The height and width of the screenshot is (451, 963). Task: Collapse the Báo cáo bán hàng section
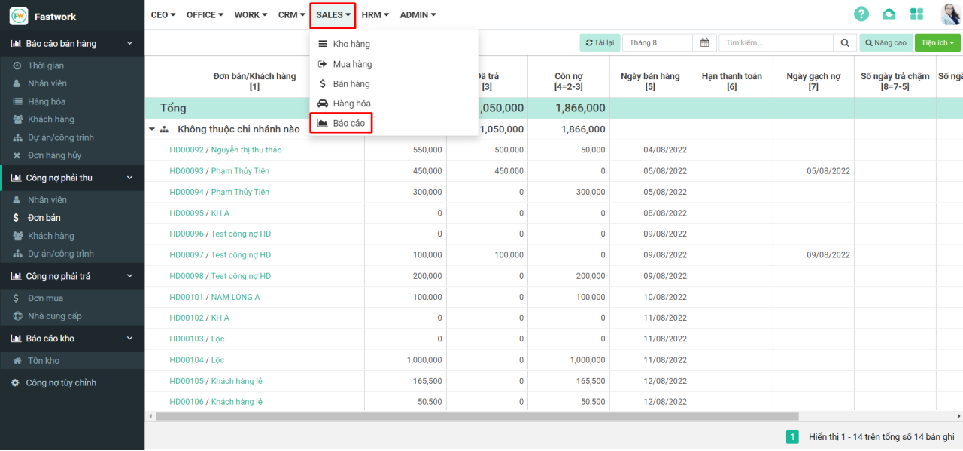click(x=129, y=44)
